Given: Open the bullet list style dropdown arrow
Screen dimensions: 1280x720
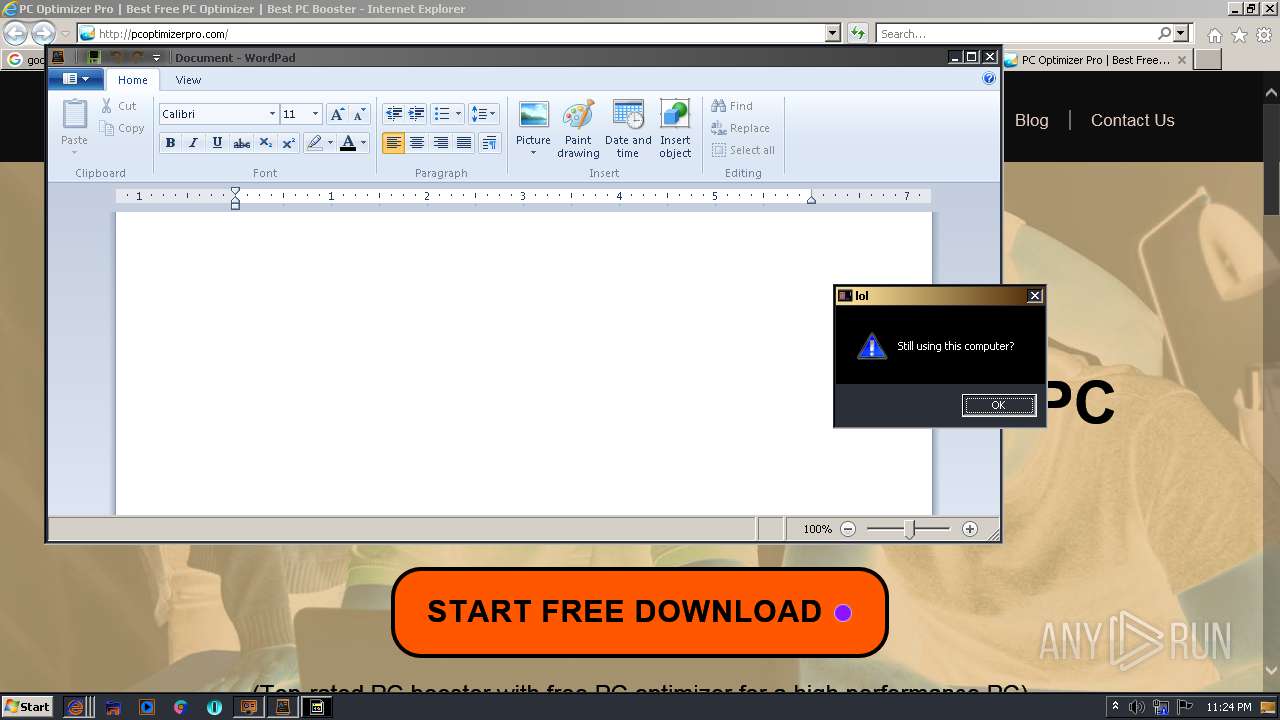Looking at the screenshot, I should tap(458, 114).
